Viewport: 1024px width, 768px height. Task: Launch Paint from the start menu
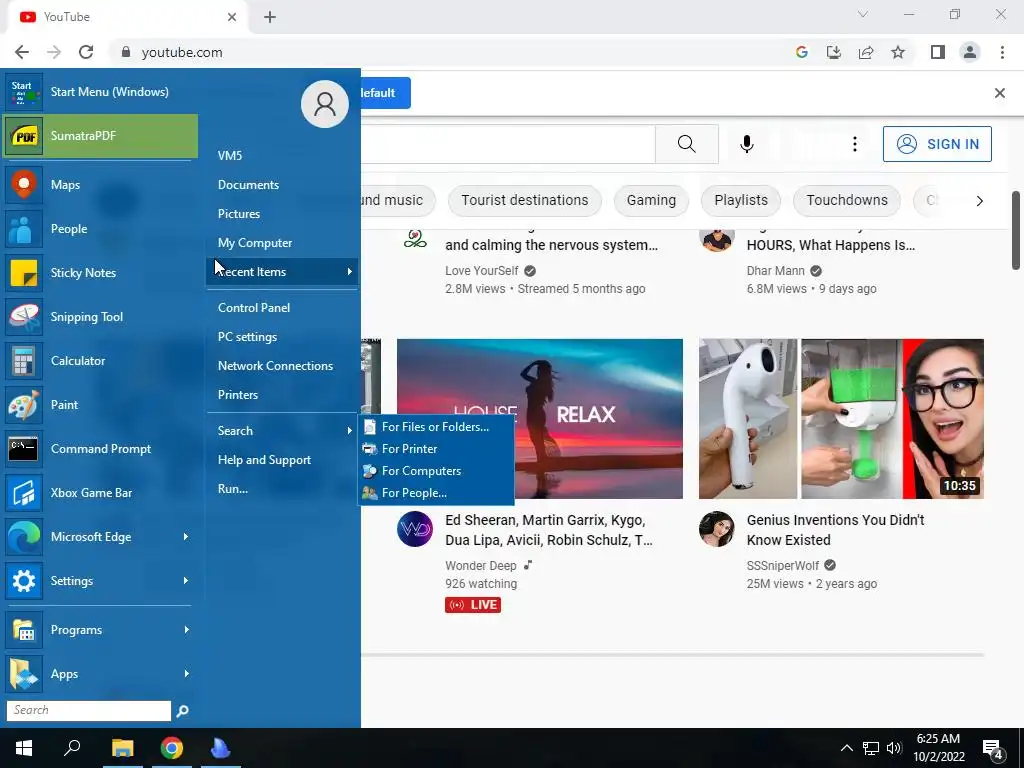[x=100, y=405]
